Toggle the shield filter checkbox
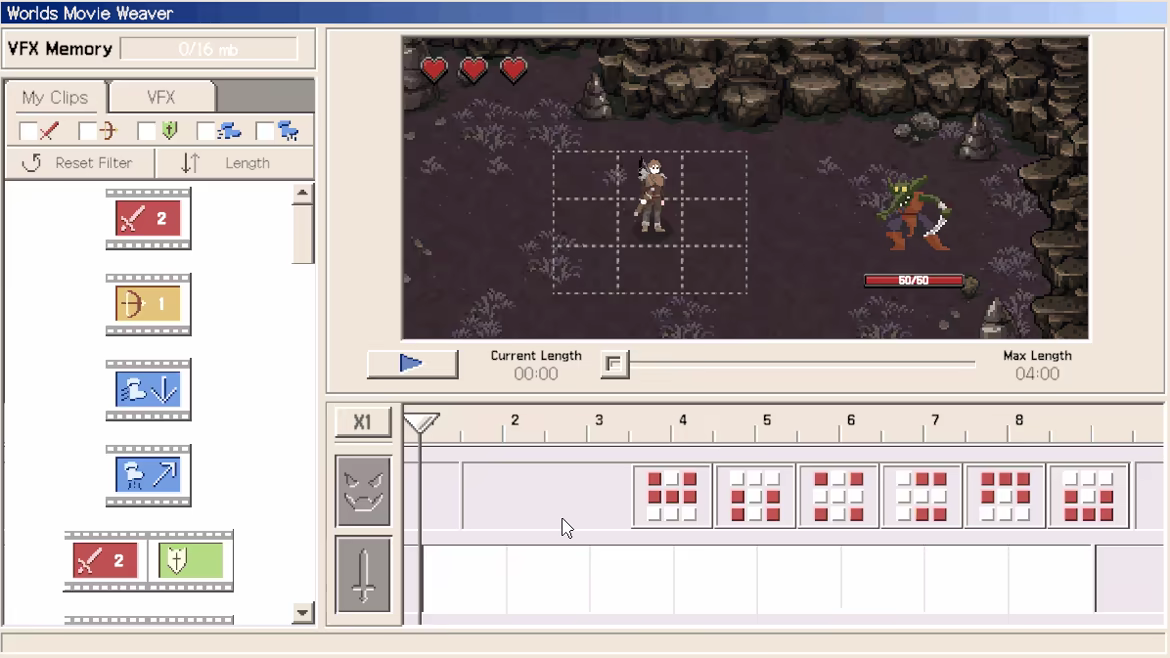 146,132
